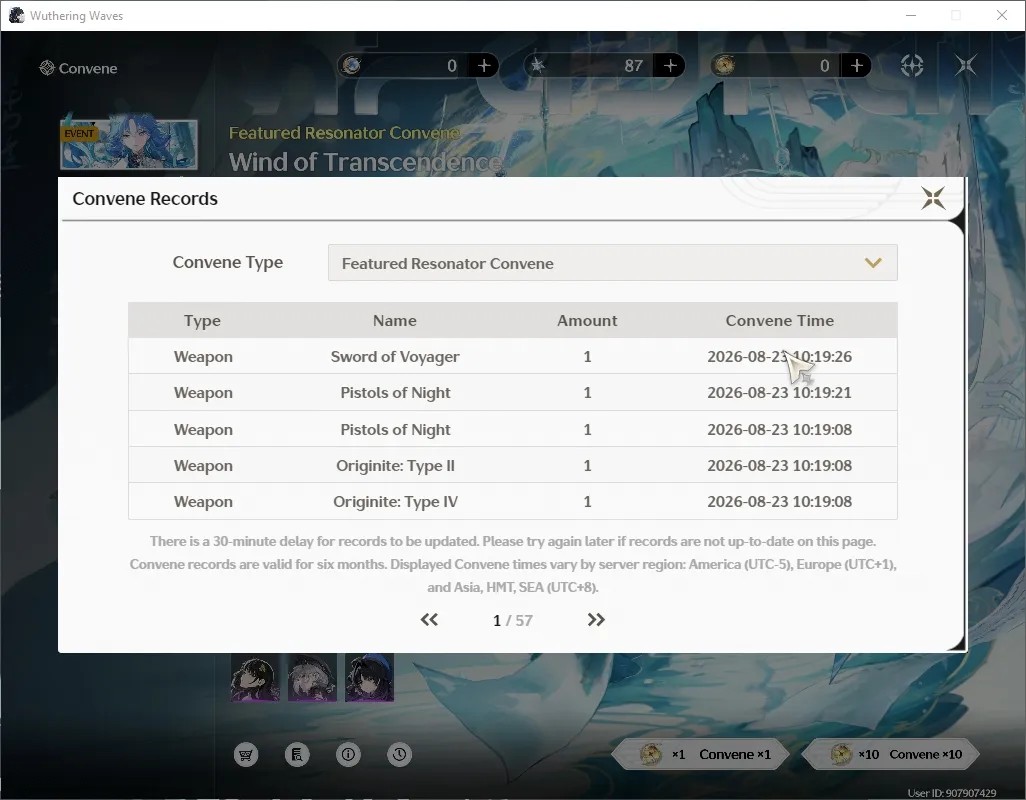Image resolution: width=1026 pixels, height=800 pixels.
Task: Go to next records page
Action: click(595, 619)
